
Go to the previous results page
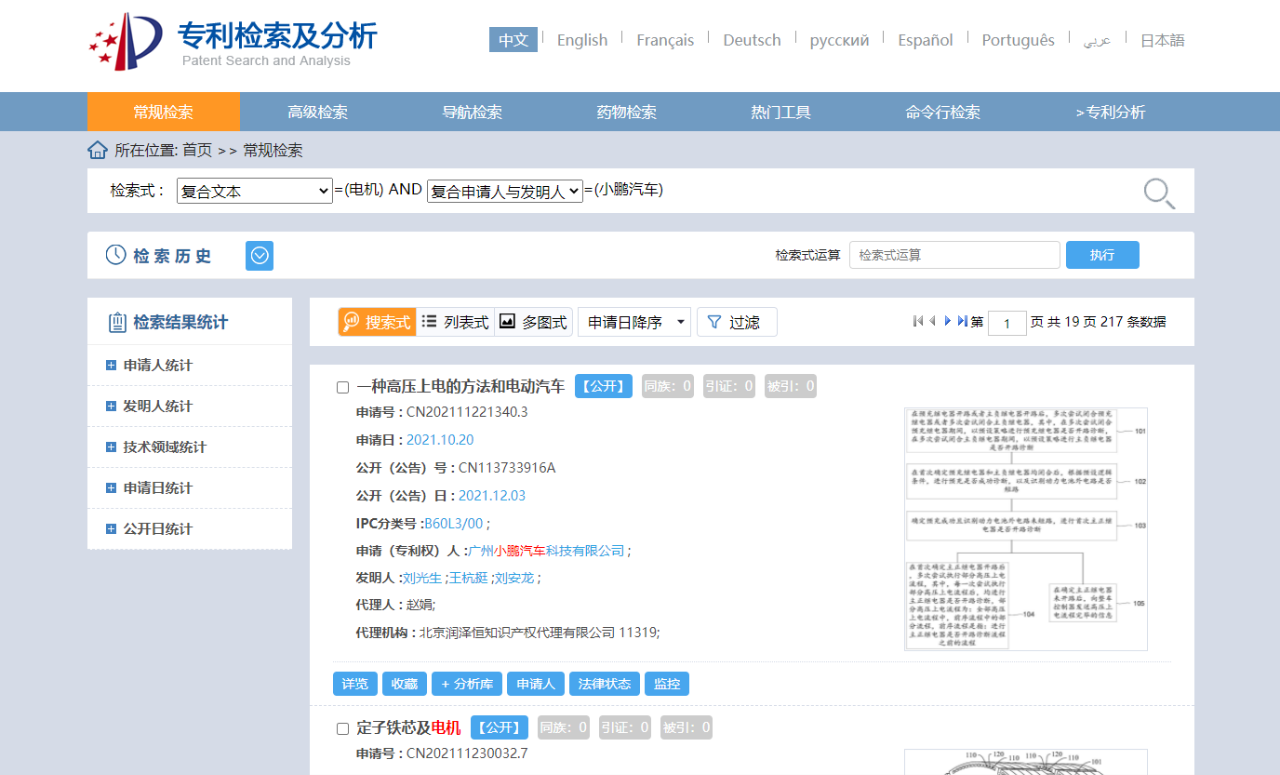pos(933,321)
